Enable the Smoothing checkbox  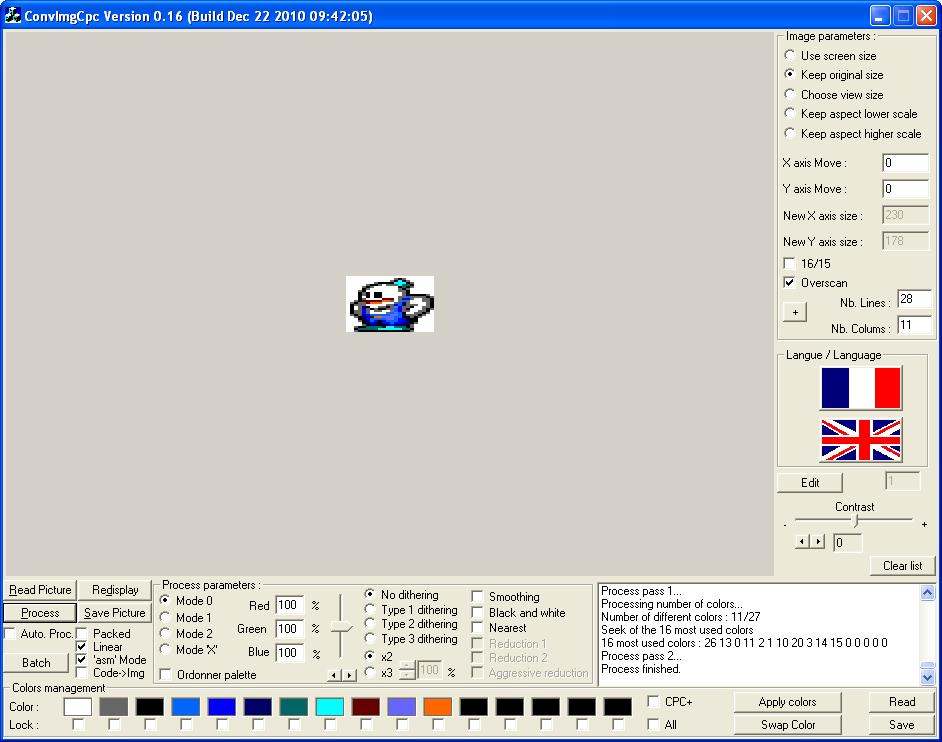(x=478, y=597)
